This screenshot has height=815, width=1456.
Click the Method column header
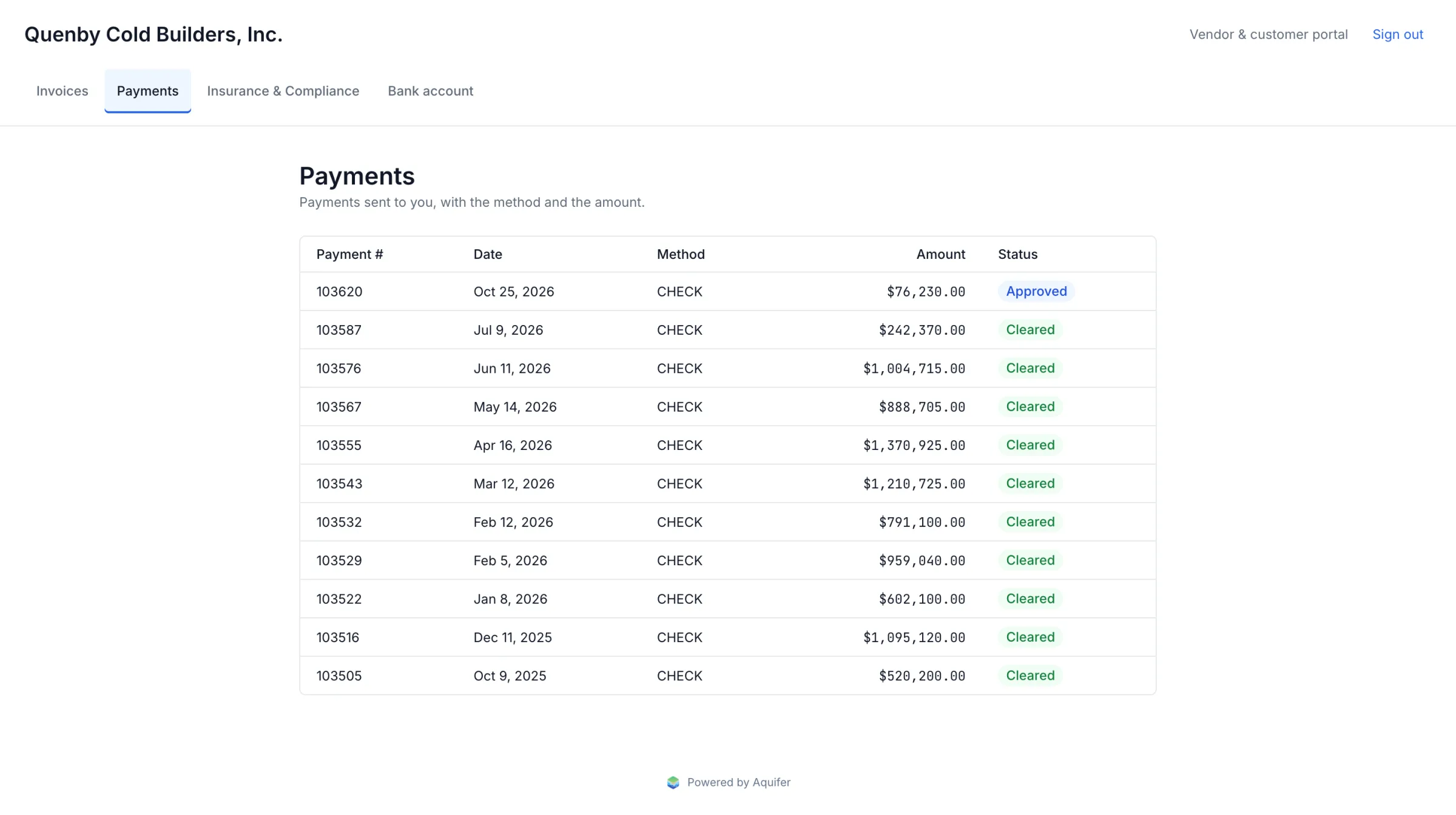tap(681, 255)
